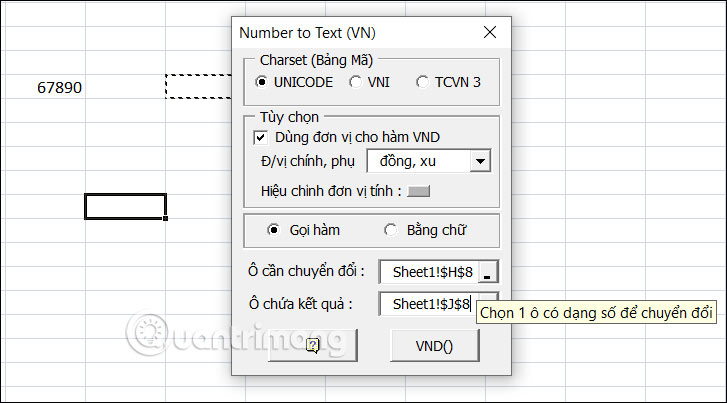Close the Number to Text (VN) dialog
This screenshot has width=727, height=403.
[x=488, y=32]
